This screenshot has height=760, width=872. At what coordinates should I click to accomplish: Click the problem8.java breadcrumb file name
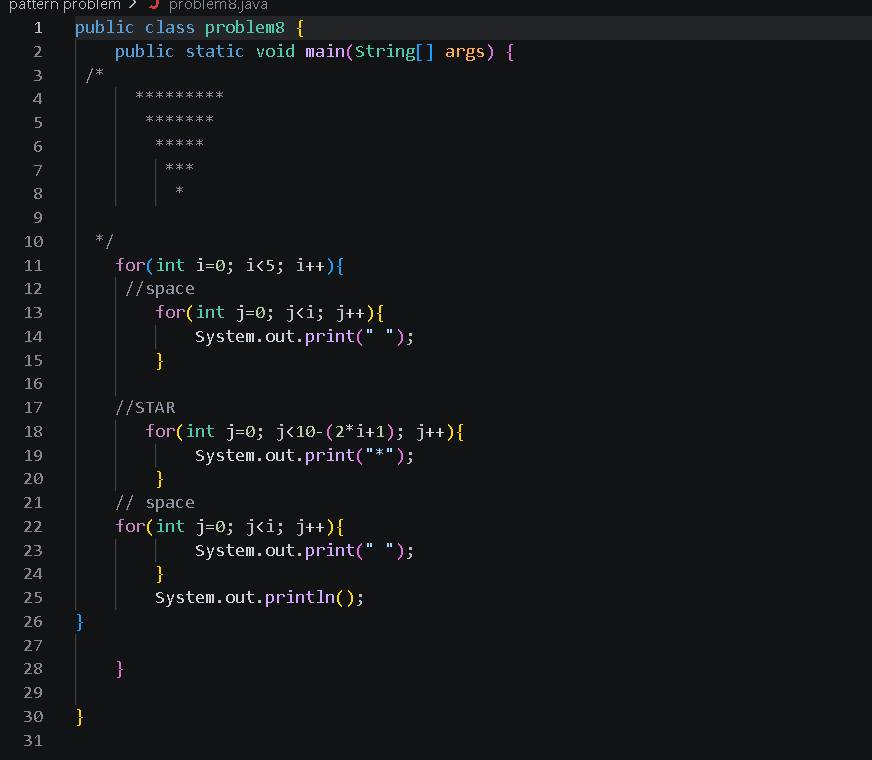click(x=218, y=5)
